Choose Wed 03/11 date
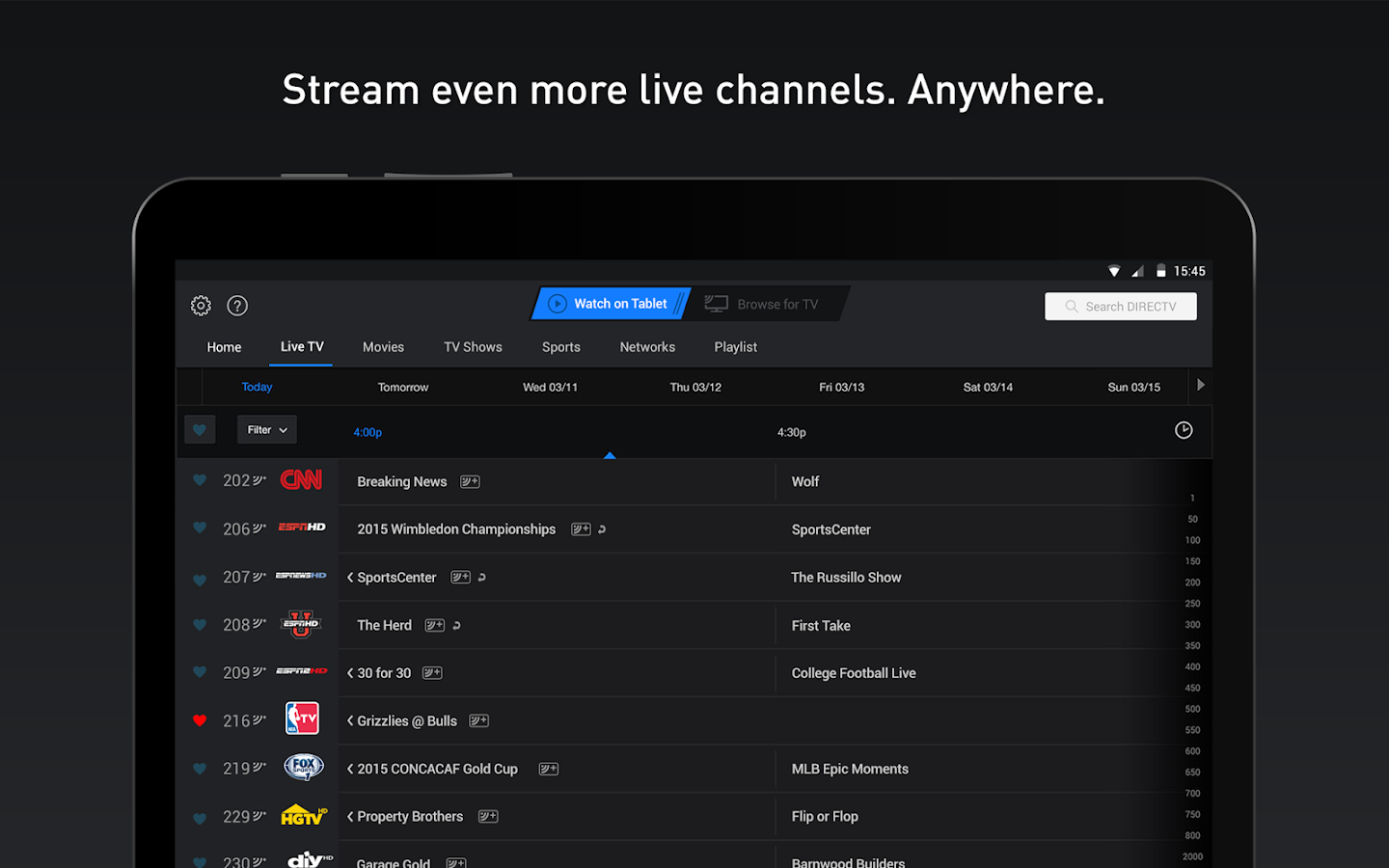Image resolution: width=1389 pixels, height=868 pixels. pyautogui.click(x=550, y=387)
